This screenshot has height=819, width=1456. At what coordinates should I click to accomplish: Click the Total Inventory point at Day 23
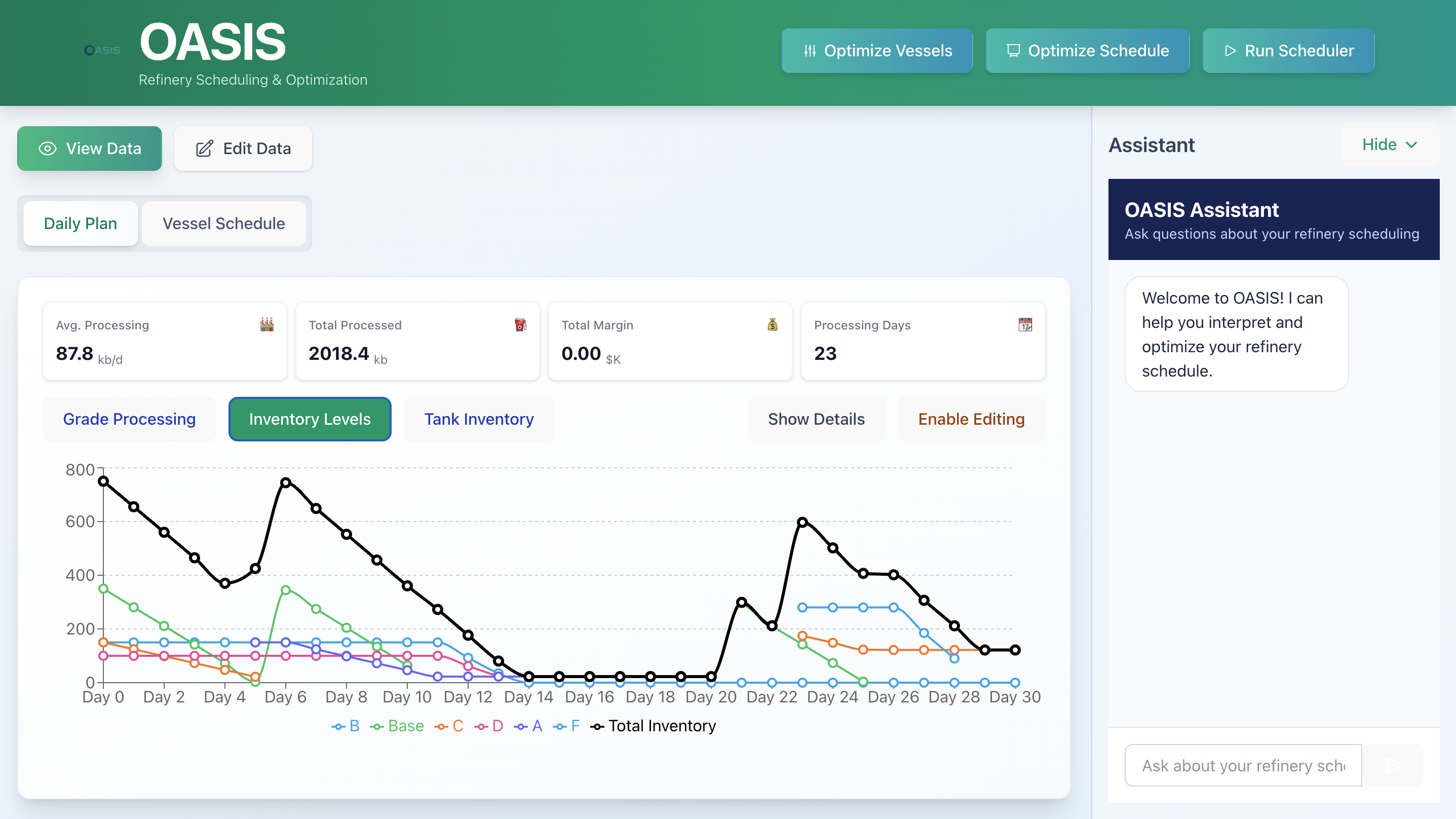[x=802, y=522]
